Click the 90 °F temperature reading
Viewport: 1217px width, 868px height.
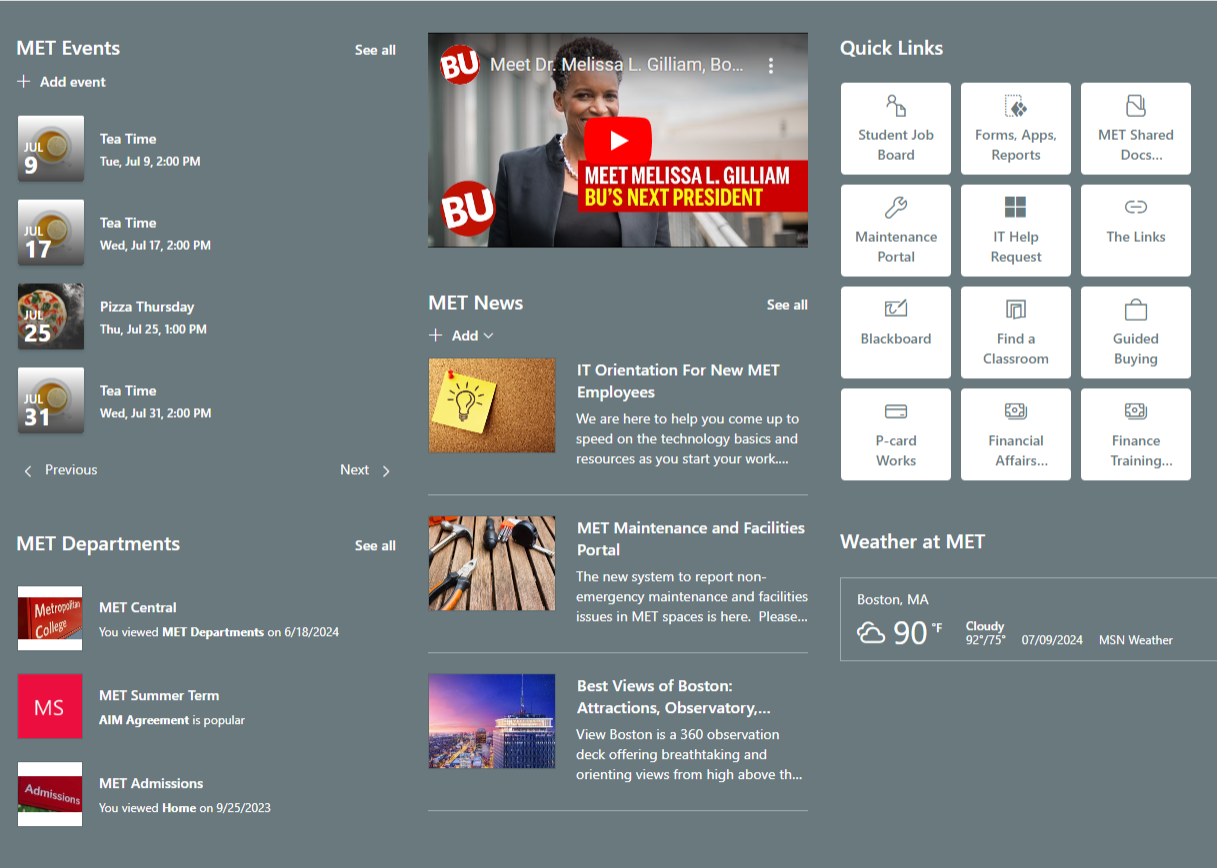pos(917,633)
